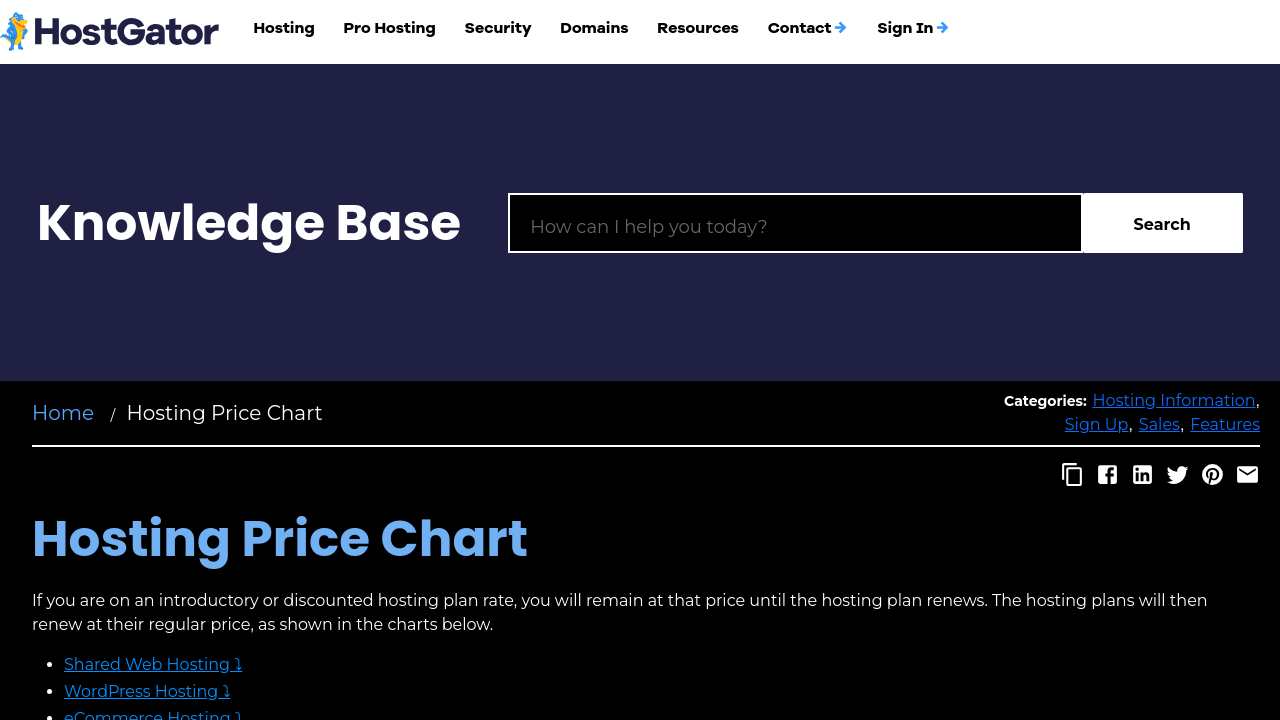Open the Pro Hosting menu

click(389, 28)
